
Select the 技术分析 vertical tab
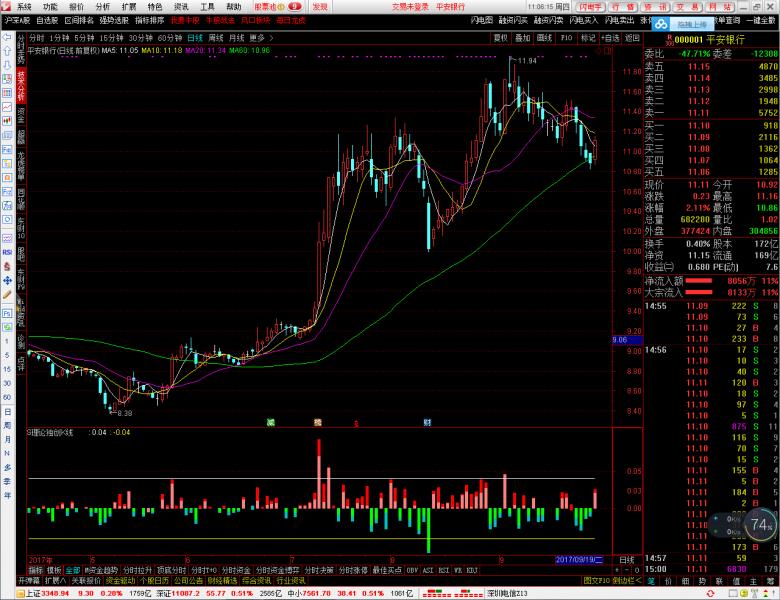[x=21, y=86]
